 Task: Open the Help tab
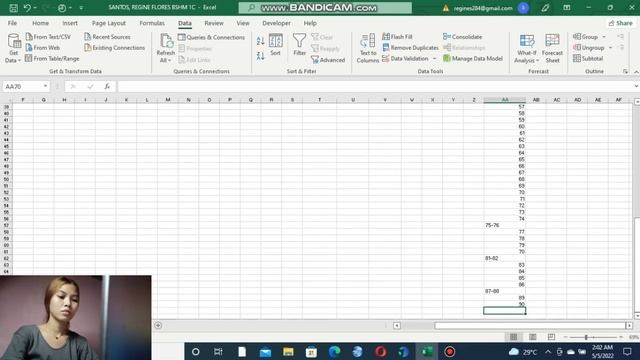click(310, 23)
